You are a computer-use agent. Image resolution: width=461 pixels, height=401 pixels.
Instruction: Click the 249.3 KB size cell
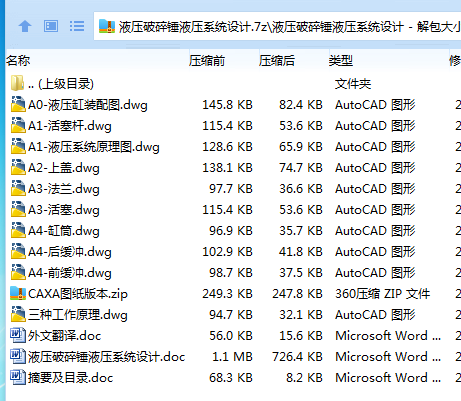(x=227, y=294)
